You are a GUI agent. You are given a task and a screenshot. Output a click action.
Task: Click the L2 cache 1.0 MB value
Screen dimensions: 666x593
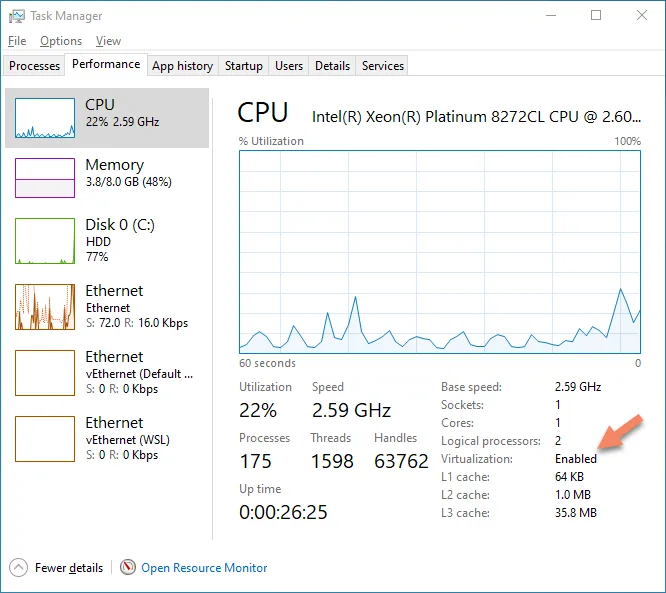point(573,495)
